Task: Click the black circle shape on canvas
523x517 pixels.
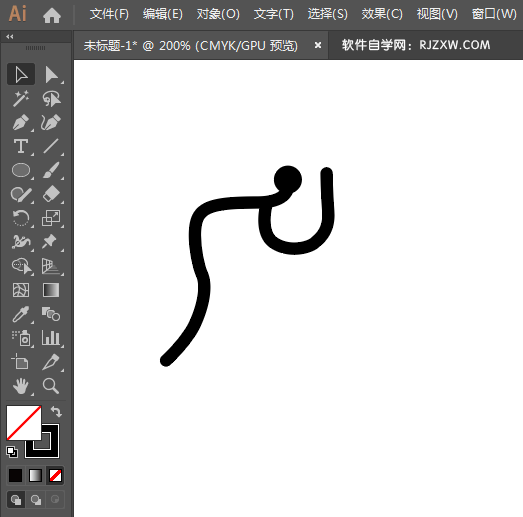Action: [x=288, y=179]
